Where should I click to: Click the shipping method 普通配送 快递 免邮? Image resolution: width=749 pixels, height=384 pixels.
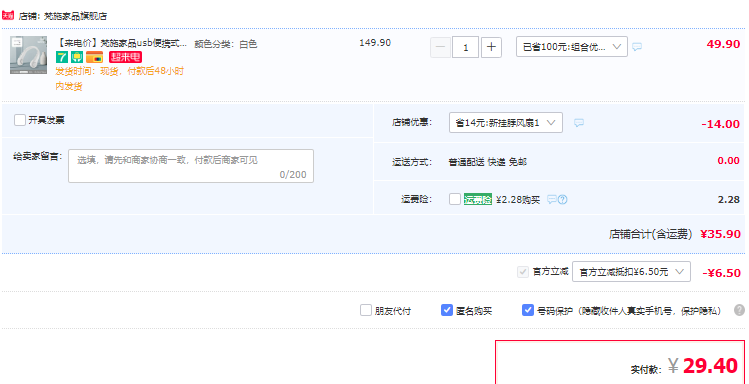(488, 162)
